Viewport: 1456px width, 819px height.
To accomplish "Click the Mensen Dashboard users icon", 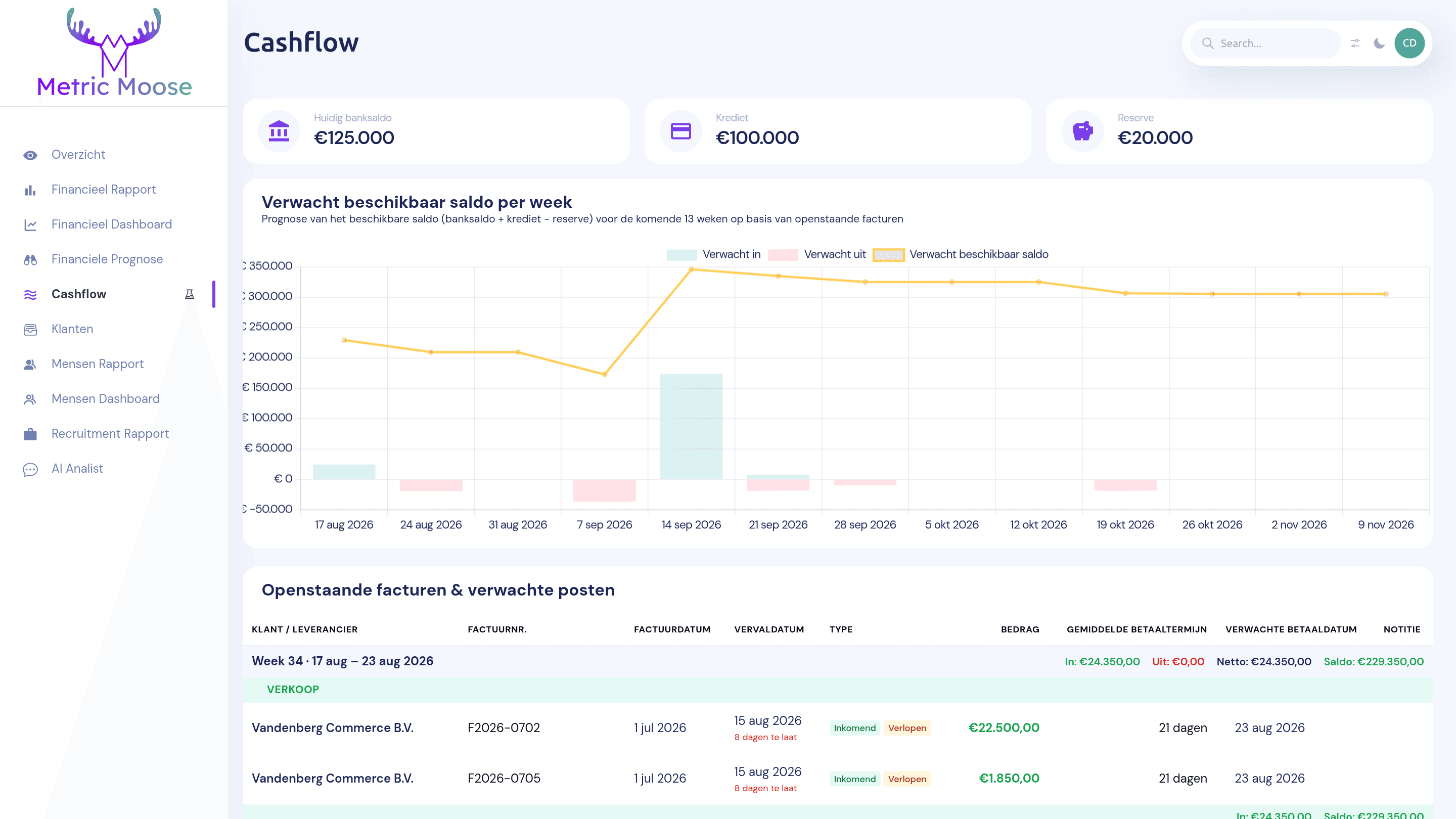I will [x=30, y=399].
